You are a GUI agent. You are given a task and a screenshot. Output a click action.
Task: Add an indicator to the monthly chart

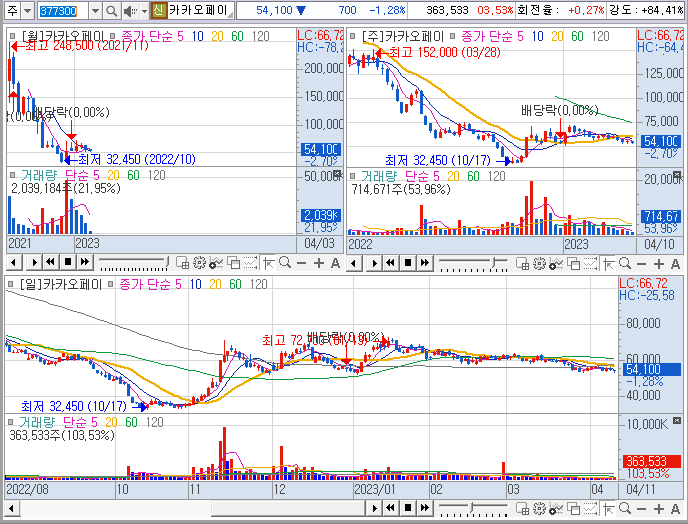pos(216,263)
